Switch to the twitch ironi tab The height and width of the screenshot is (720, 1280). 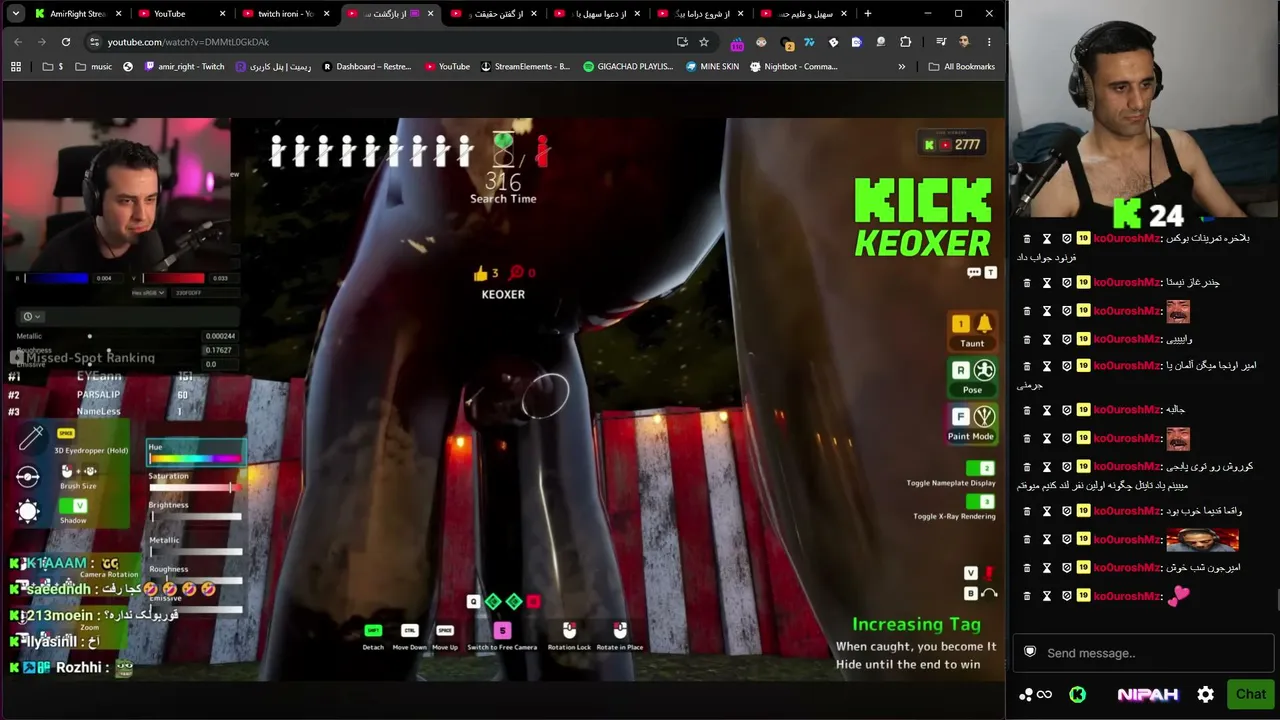[x=285, y=14]
